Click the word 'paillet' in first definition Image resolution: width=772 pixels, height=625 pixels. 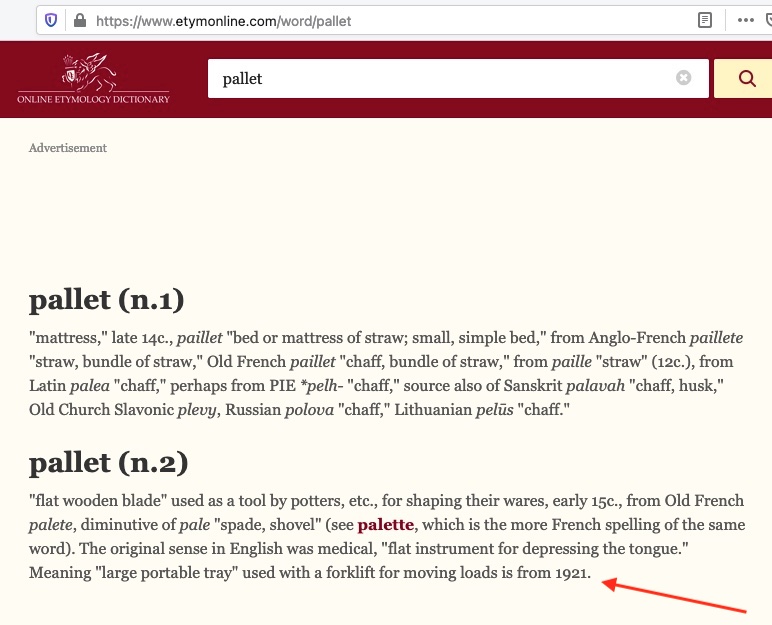click(200, 338)
